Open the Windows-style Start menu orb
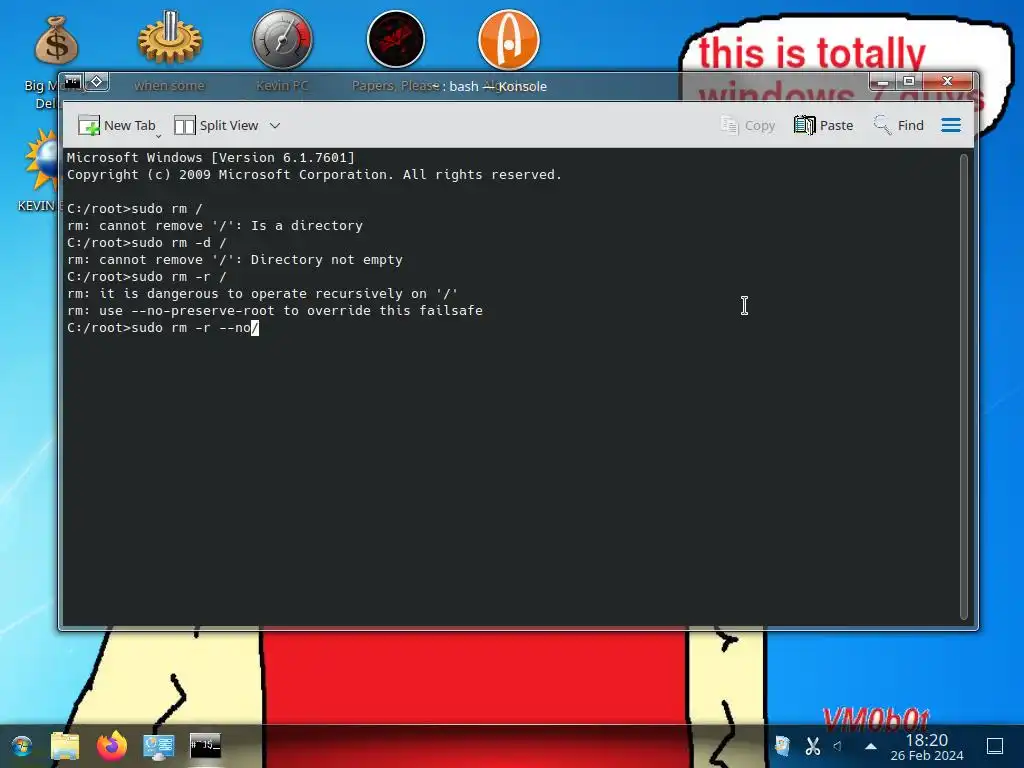The image size is (1024, 768). (x=22, y=746)
